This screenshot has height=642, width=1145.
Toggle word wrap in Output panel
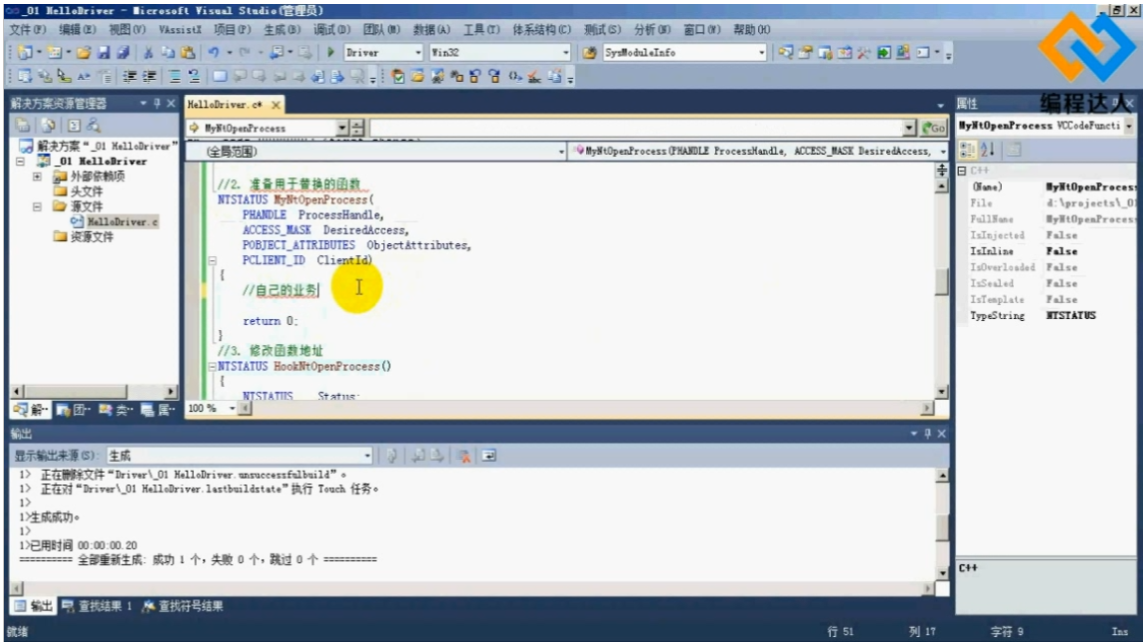point(490,455)
